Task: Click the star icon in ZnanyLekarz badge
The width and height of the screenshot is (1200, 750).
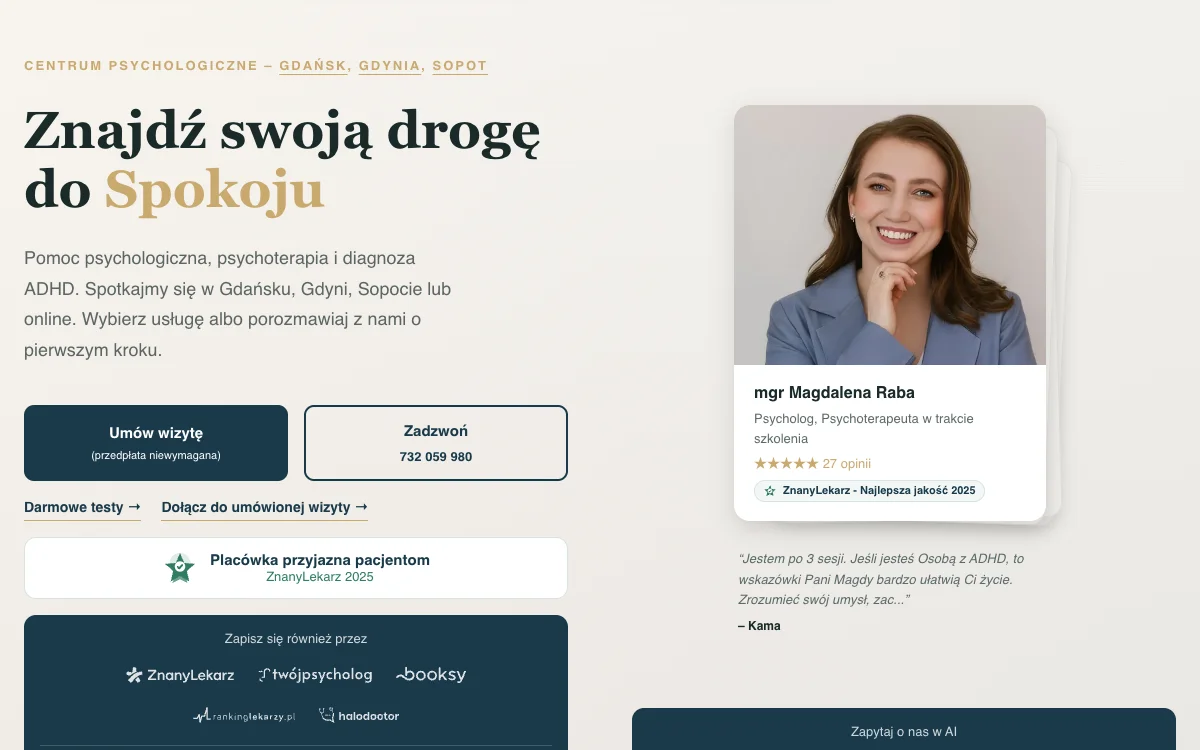Action: click(x=770, y=491)
